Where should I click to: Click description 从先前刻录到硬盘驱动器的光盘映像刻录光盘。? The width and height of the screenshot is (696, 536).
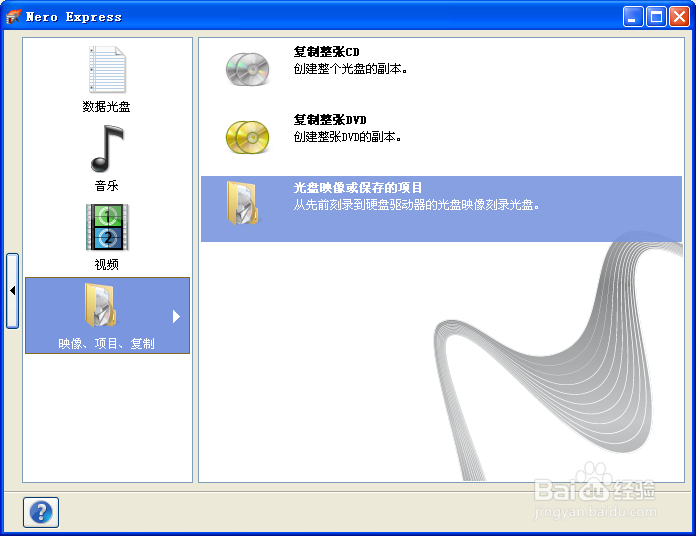(x=416, y=205)
